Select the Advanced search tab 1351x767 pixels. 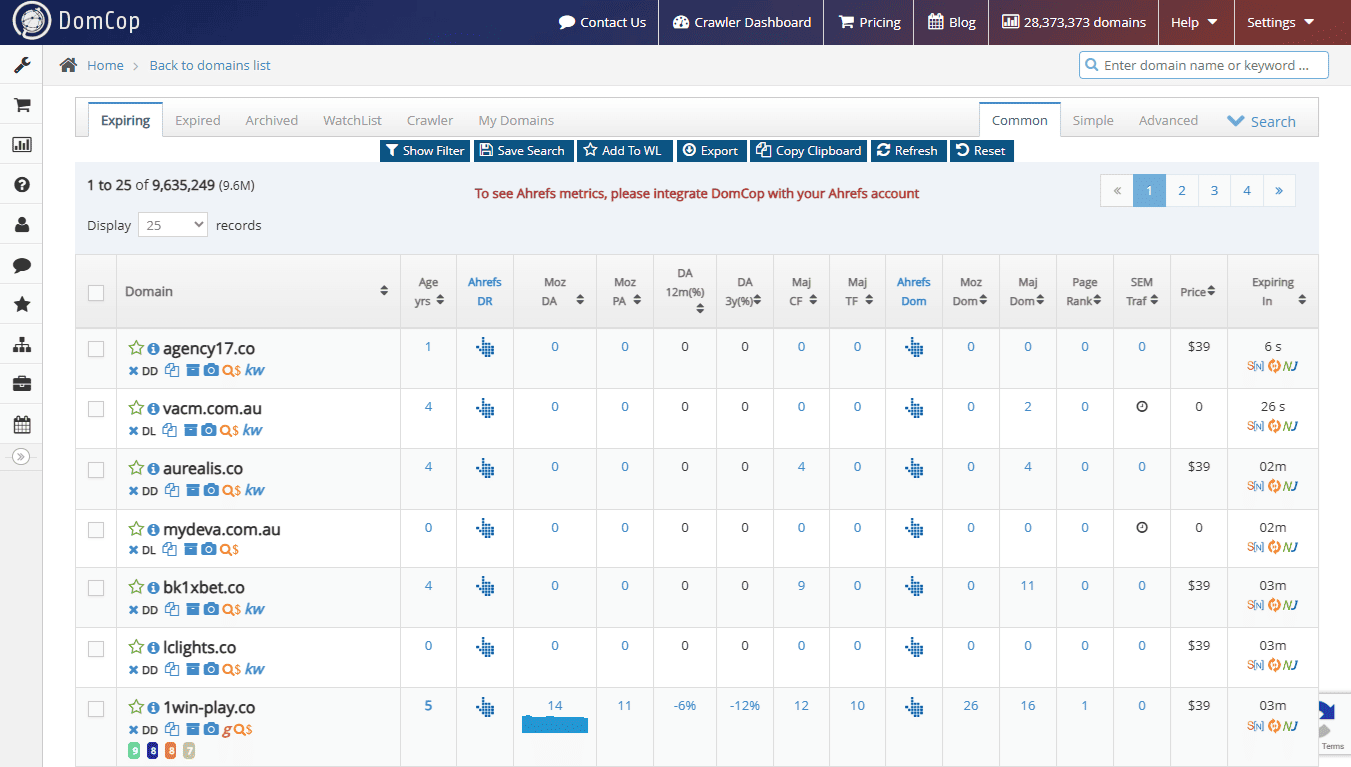[x=1167, y=120]
